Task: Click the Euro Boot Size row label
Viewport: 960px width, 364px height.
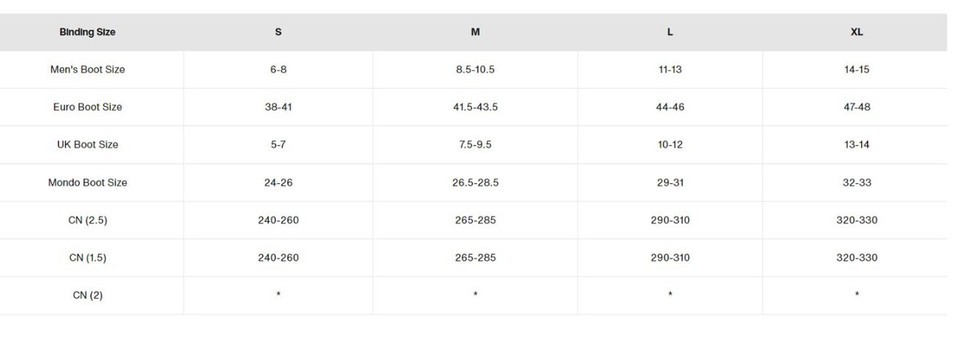Action: click(88, 107)
